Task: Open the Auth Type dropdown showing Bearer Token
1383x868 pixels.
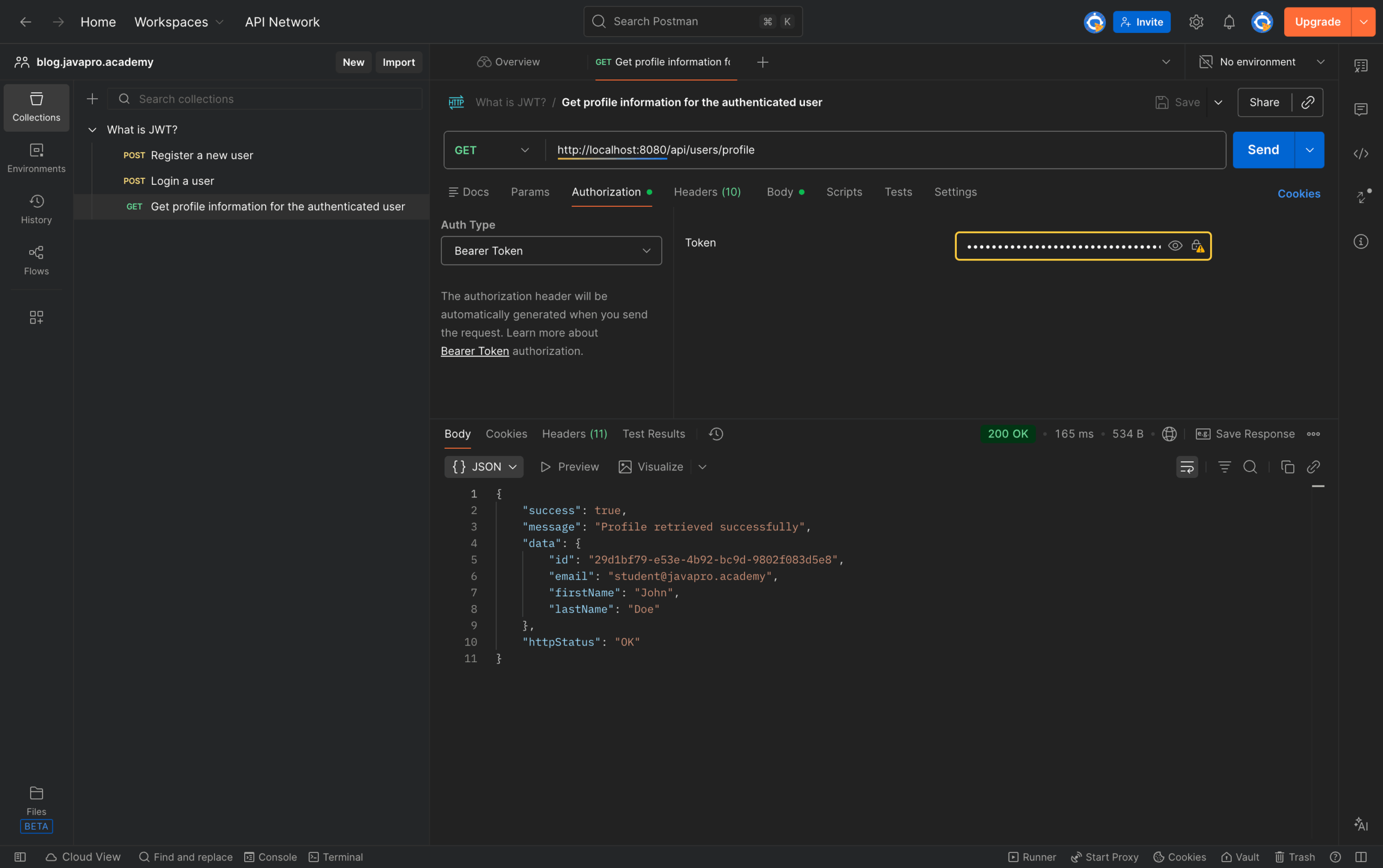Action: click(x=550, y=250)
